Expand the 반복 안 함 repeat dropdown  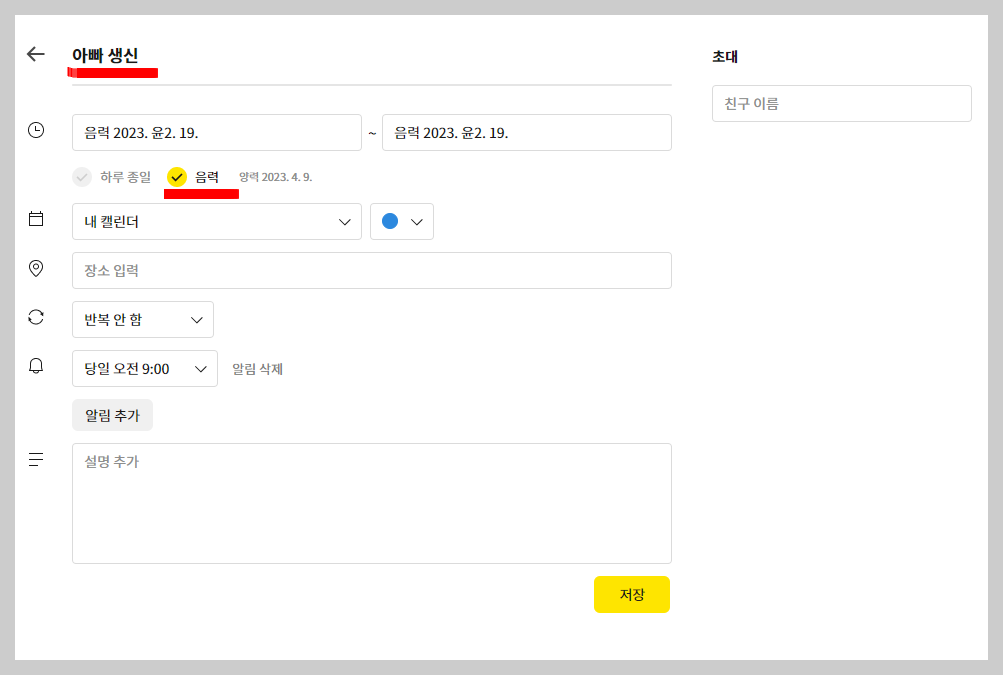click(142, 319)
